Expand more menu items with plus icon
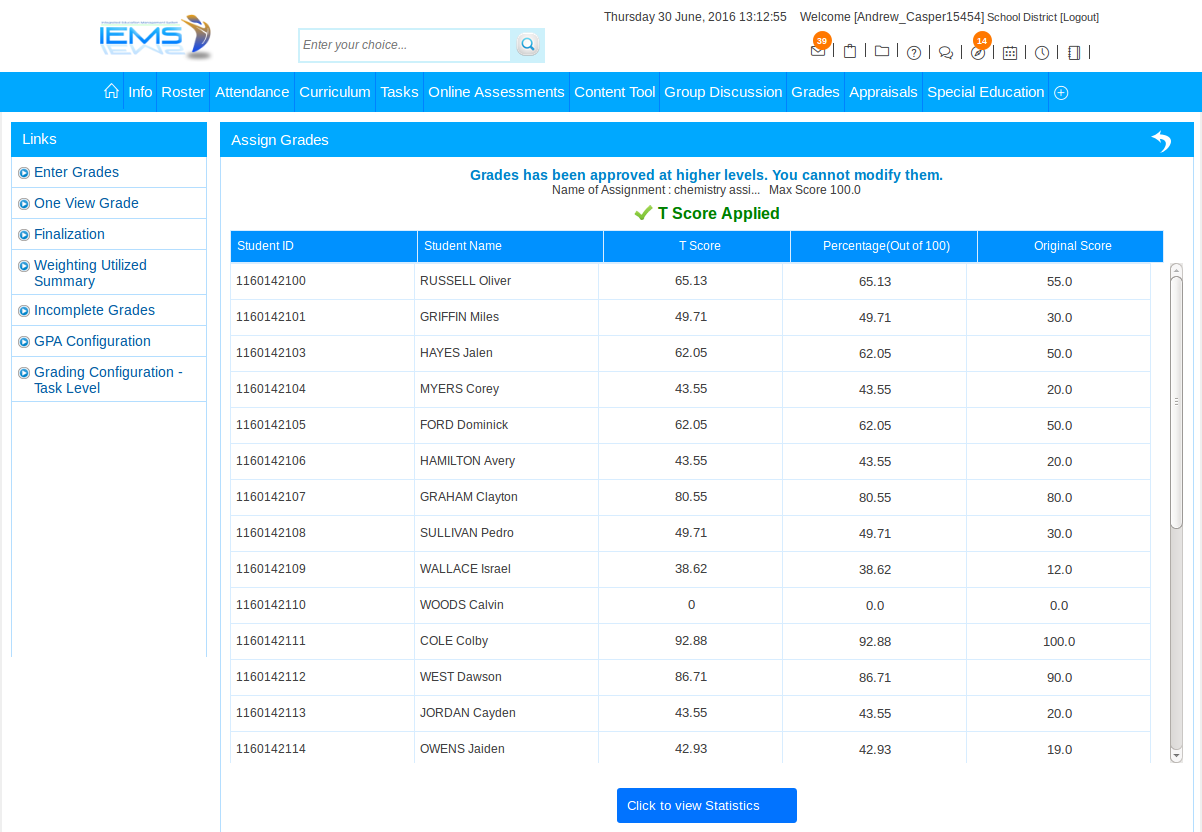Image resolution: width=1202 pixels, height=832 pixels. [x=1062, y=92]
